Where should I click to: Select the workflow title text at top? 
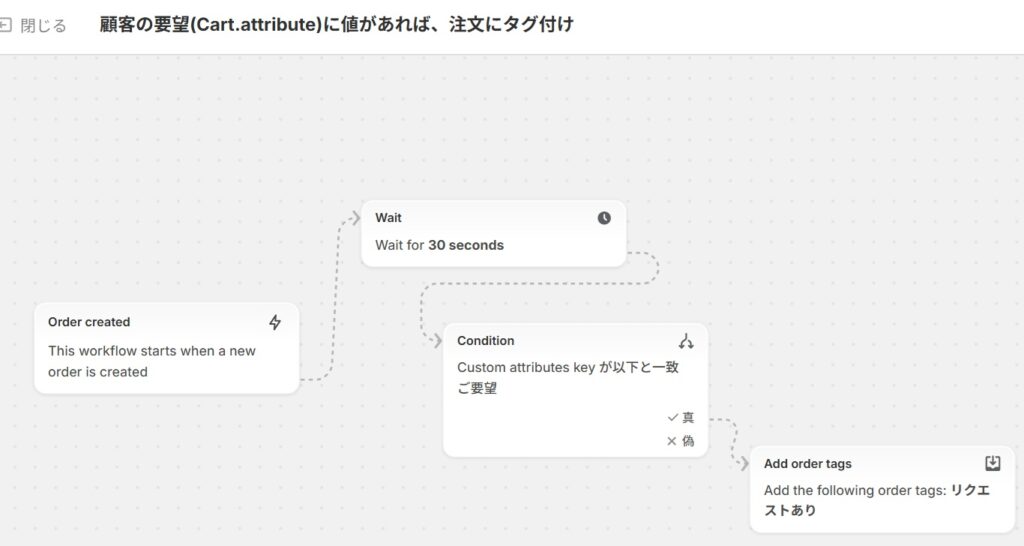337,25
